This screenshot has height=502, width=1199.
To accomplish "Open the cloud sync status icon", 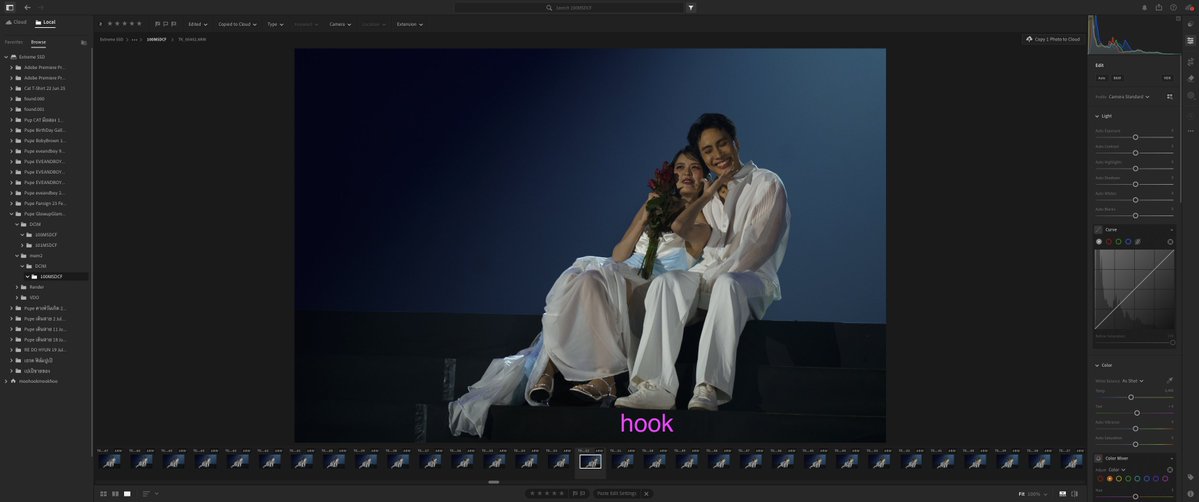I will pyautogui.click(x=1190, y=8).
